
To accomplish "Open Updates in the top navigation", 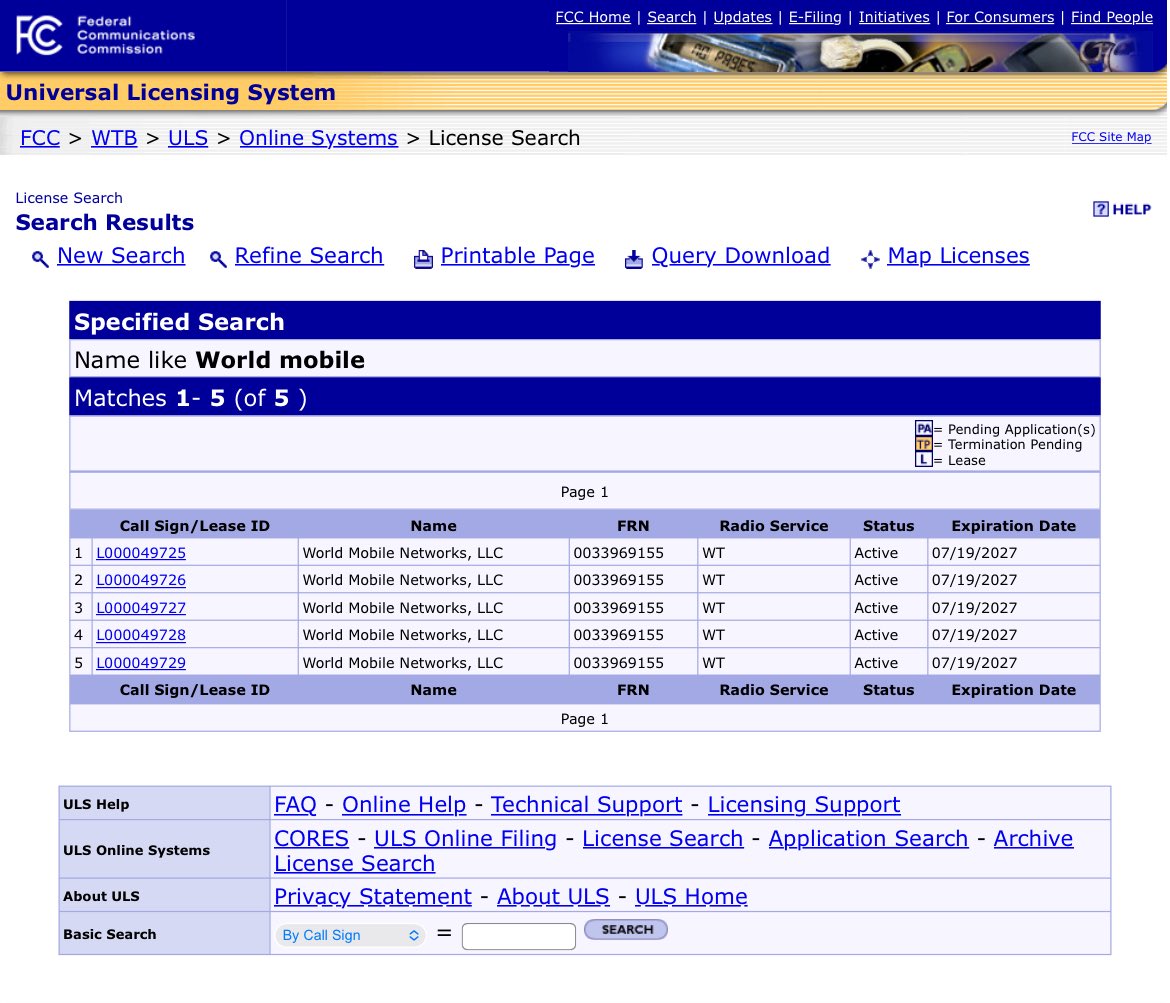I will [x=742, y=17].
